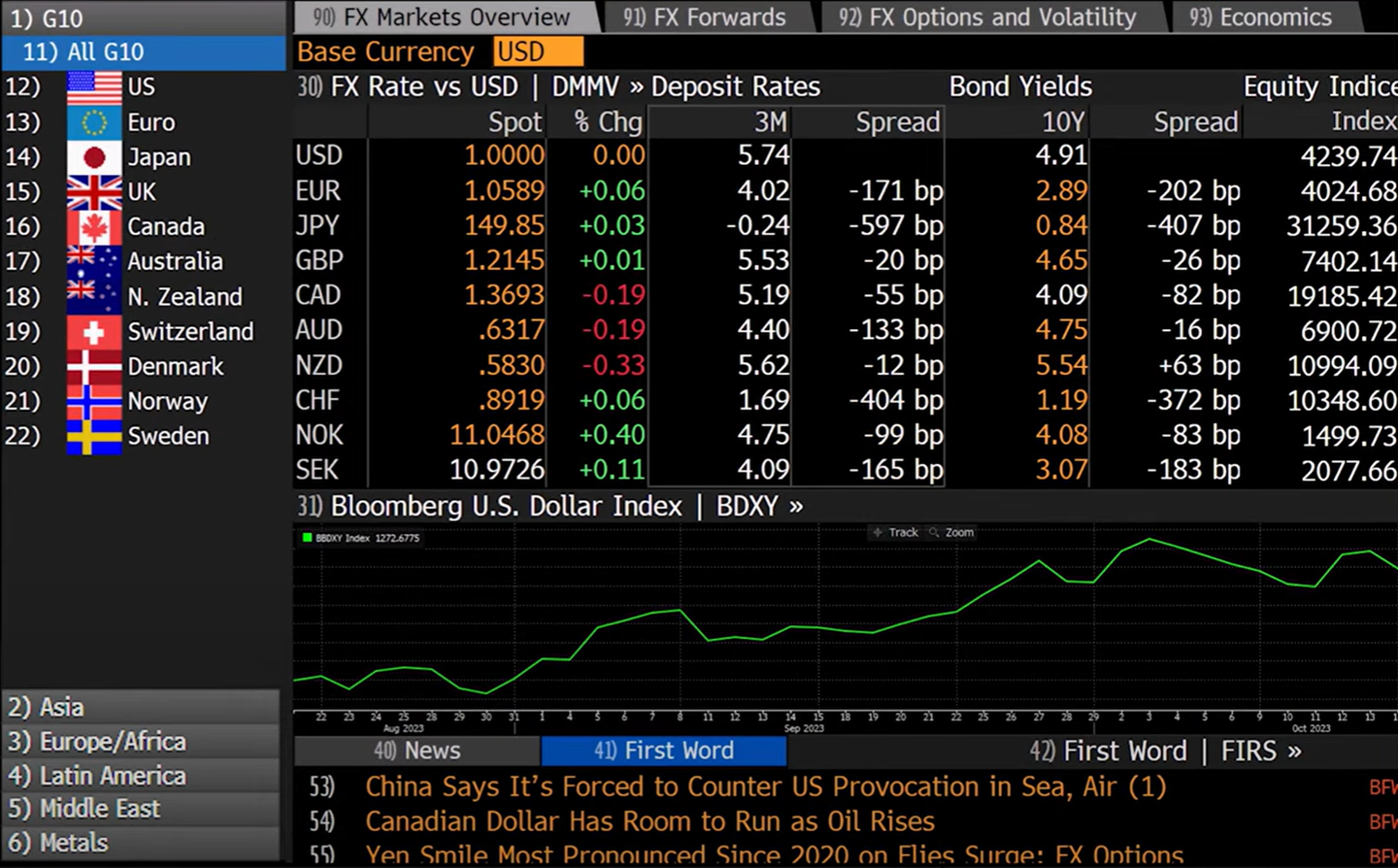Select the News tab

click(417, 751)
